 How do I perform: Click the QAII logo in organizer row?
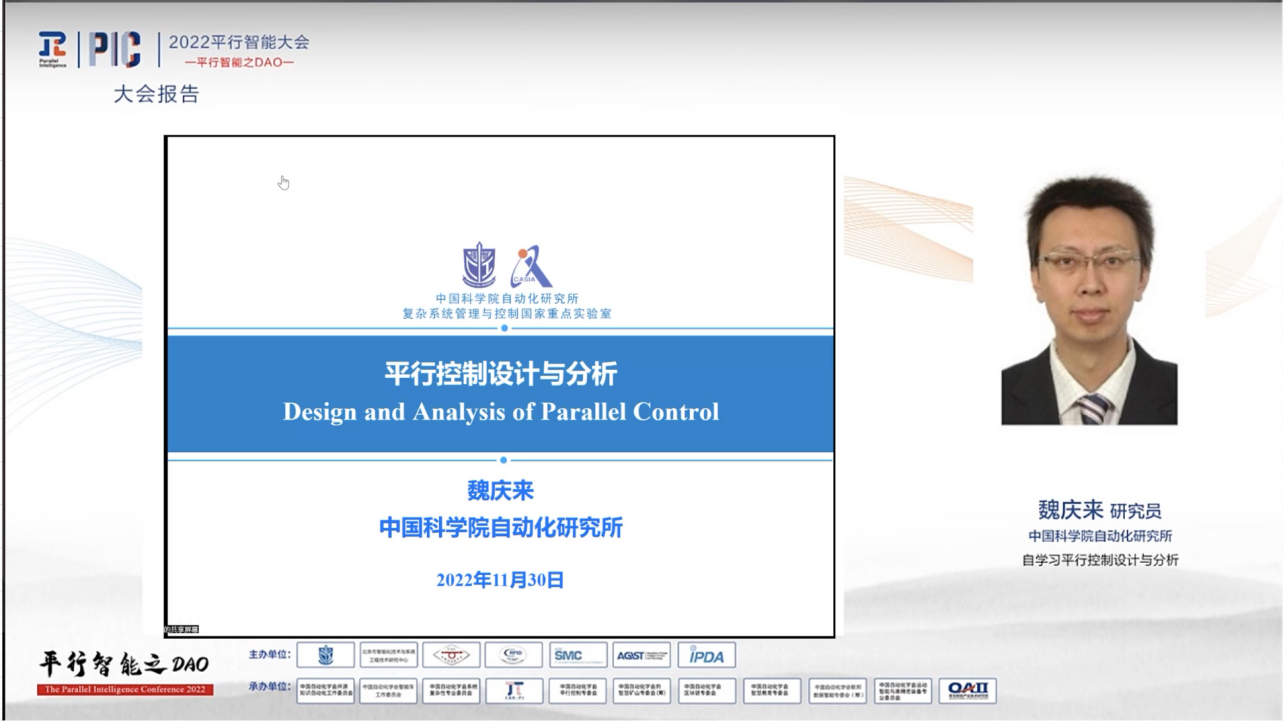[x=967, y=690]
